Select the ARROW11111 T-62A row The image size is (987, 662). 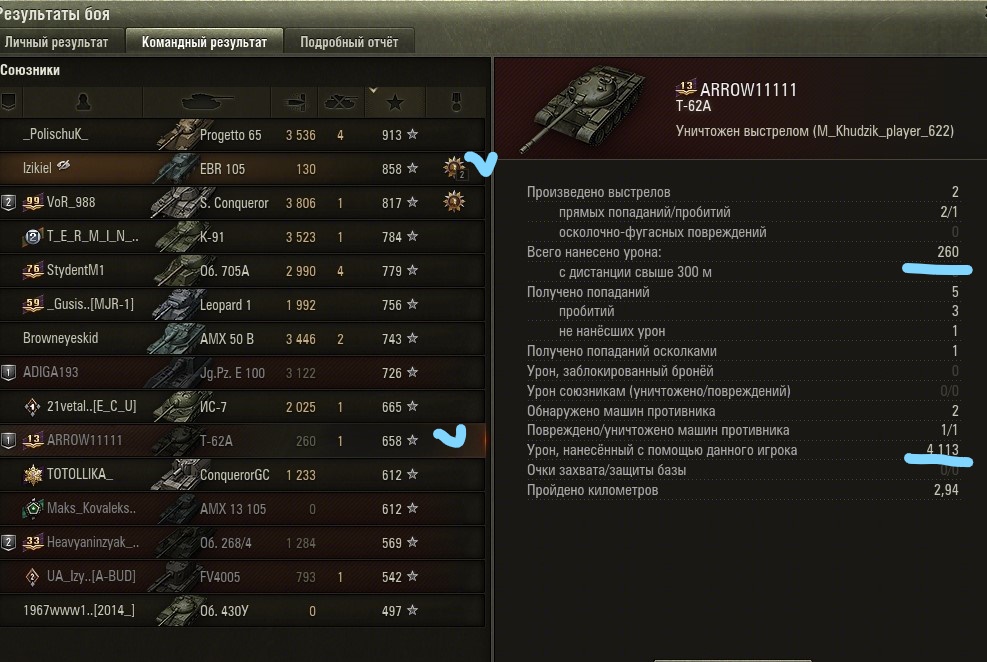click(242, 440)
